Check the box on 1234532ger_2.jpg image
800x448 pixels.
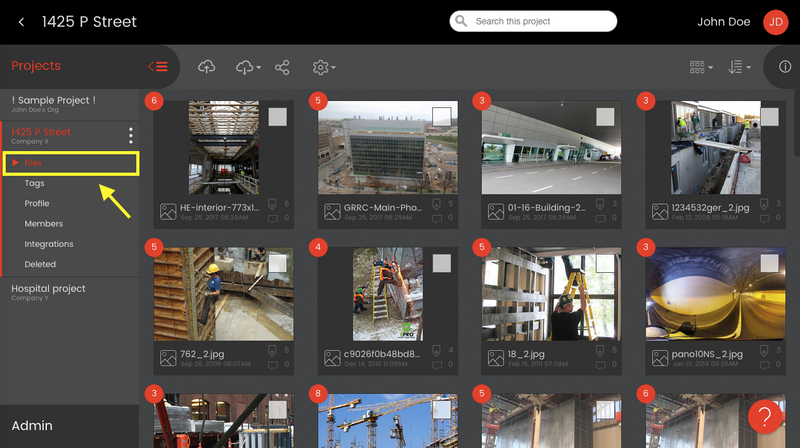click(x=769, y=117)
